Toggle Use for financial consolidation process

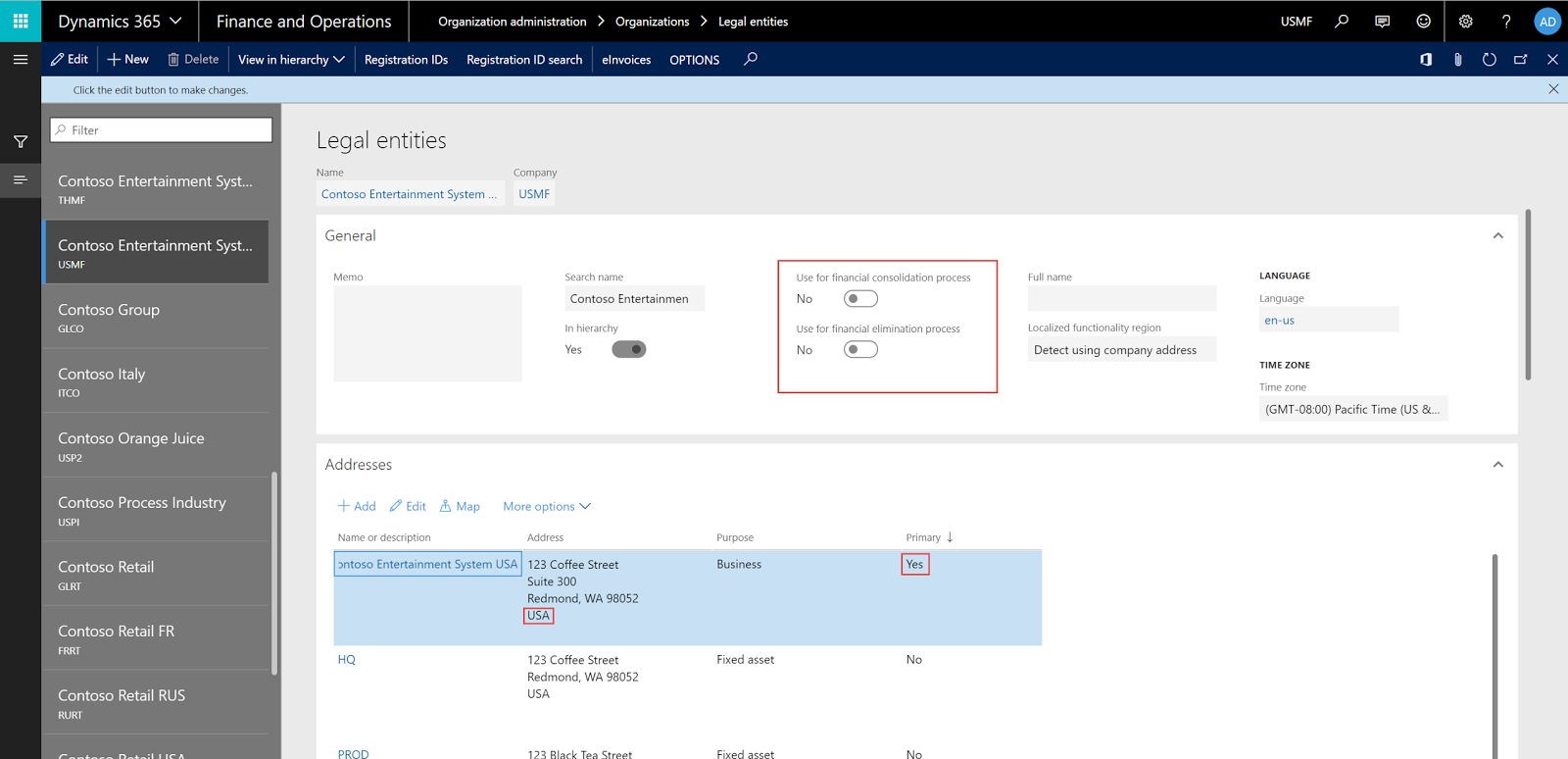click(x=860, y=298)
